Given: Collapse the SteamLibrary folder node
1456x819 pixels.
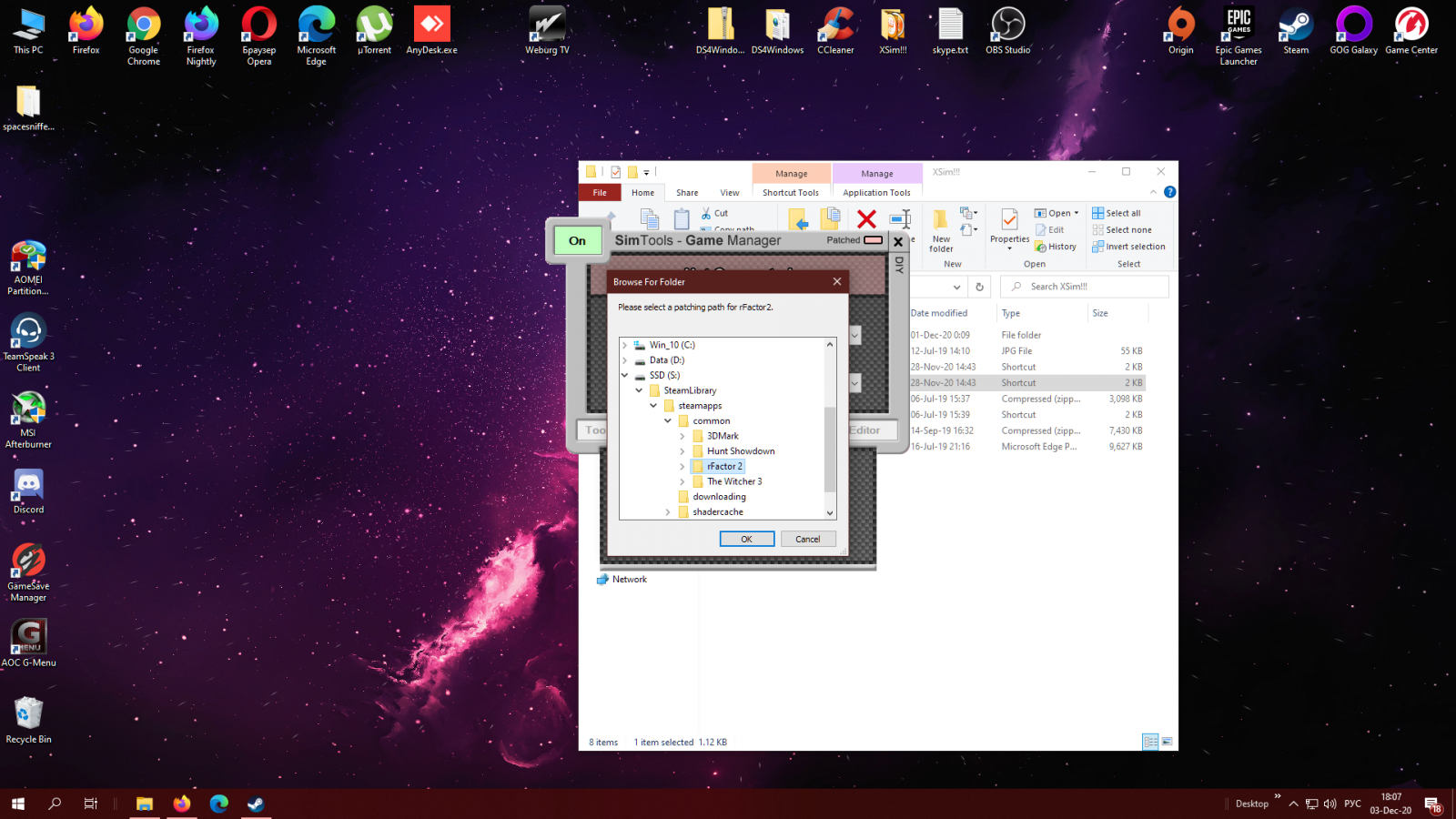Looking at the screenshot, I should point(639,390).
